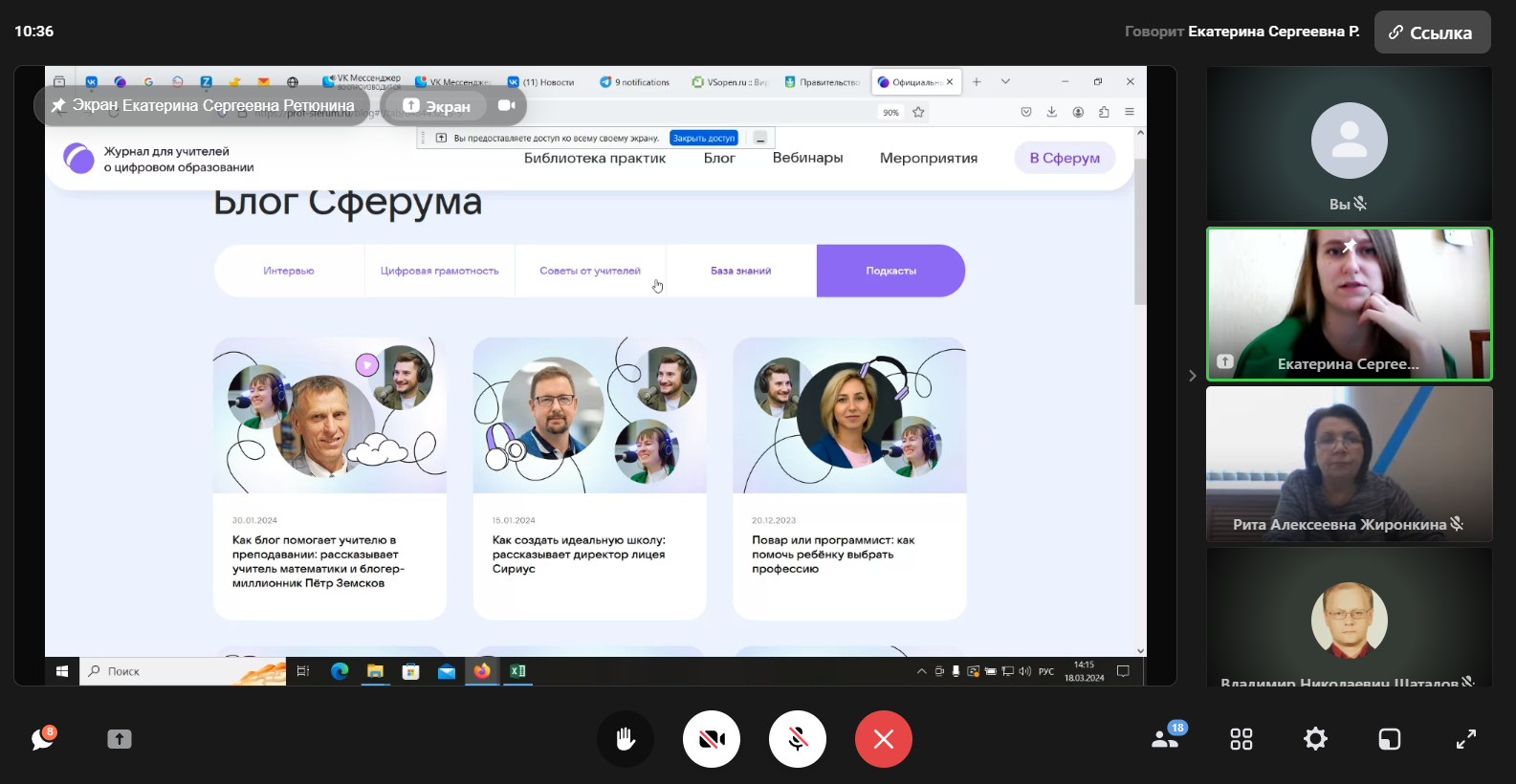The image size is (1516, 784).
Task: Switch to the Экран view tab
Action: tap(437, 106)
